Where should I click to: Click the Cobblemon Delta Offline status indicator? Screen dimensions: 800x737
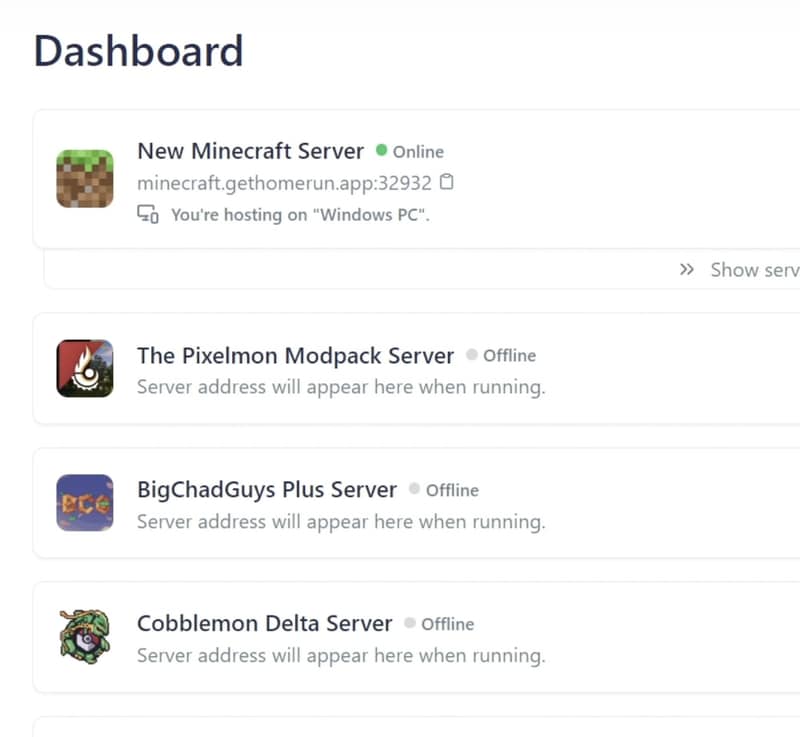[x=439, y=624]
